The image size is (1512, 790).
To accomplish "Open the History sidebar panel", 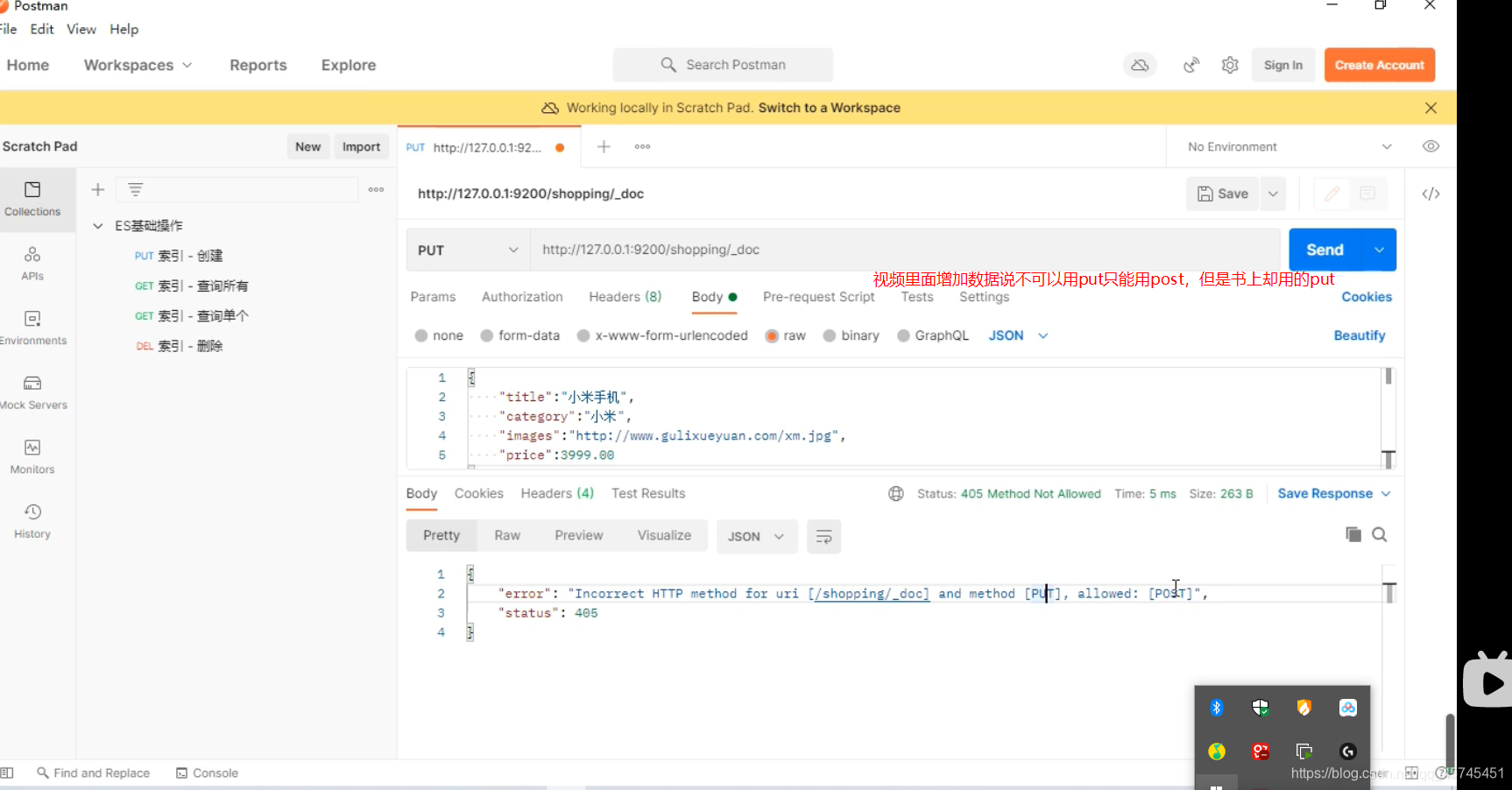I will (x=32, y=521).
